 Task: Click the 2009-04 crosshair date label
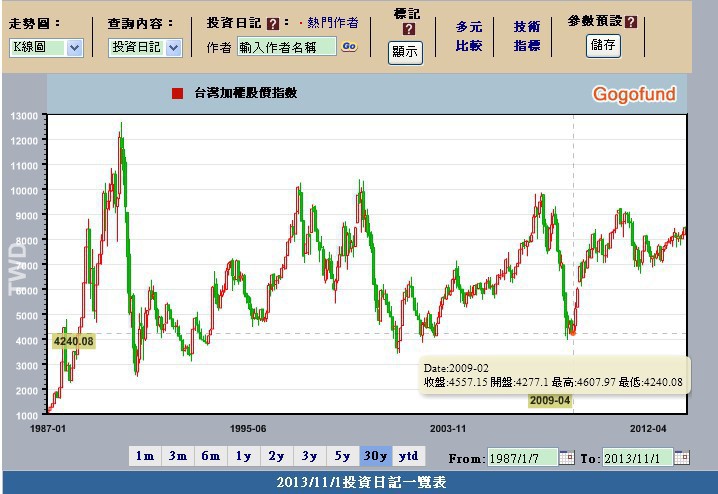[x=550, y=401]
